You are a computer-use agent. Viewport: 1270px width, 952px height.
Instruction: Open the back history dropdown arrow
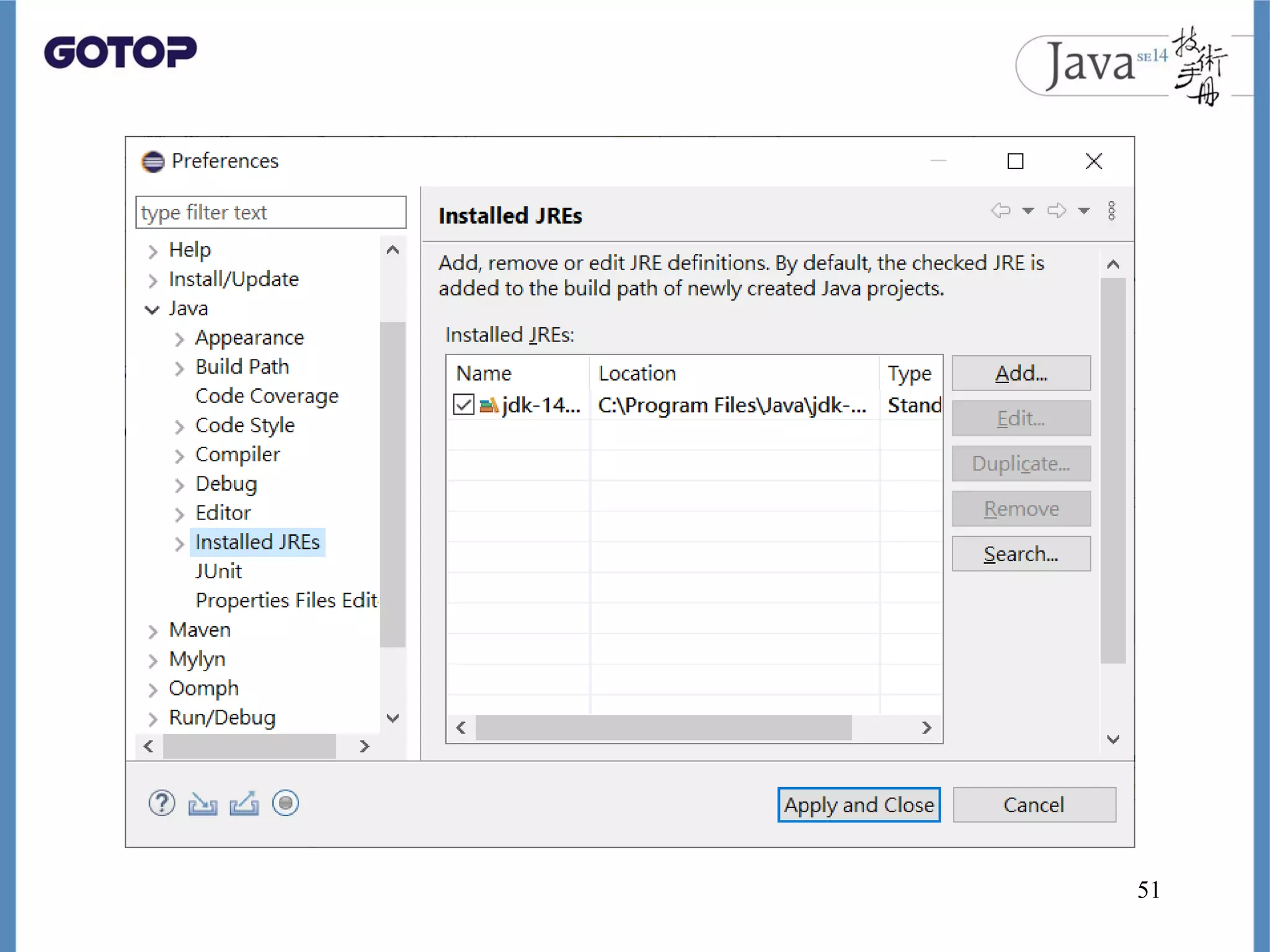coord(1028,211)
